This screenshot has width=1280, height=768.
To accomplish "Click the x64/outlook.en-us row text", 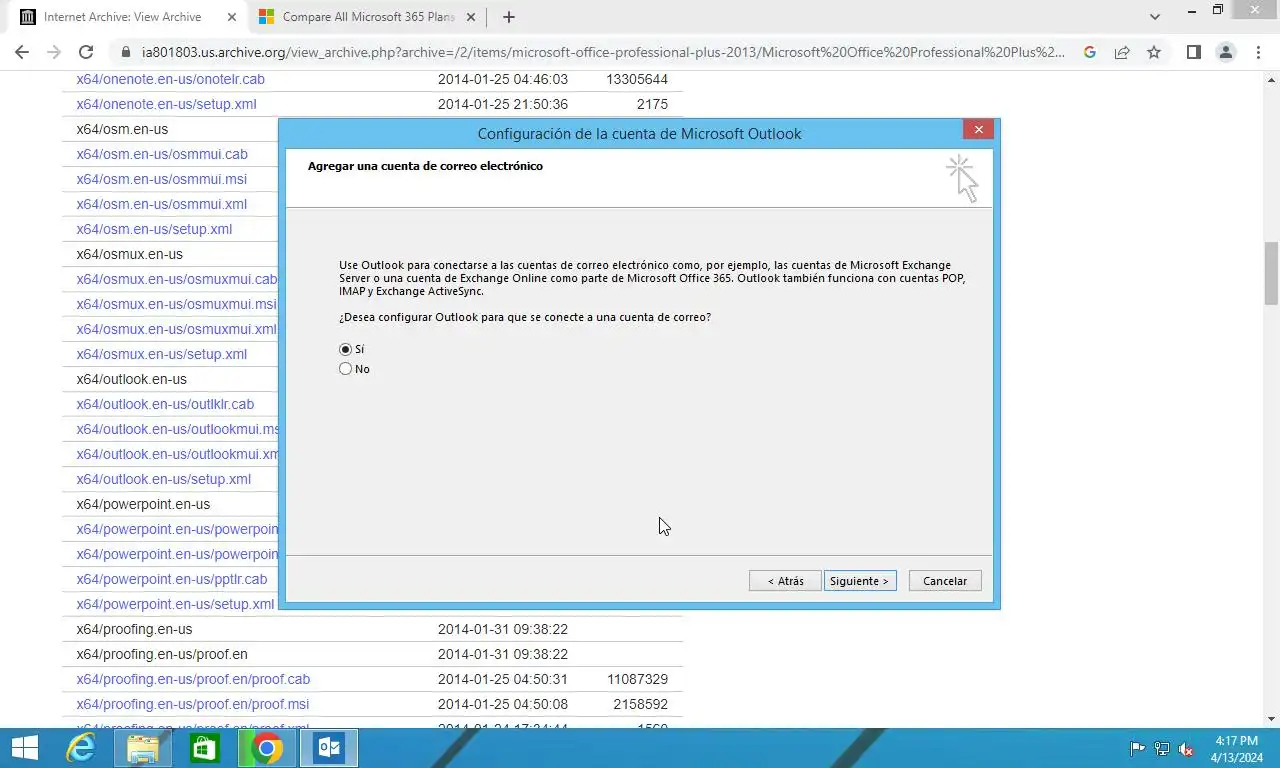I will point(131,379).
